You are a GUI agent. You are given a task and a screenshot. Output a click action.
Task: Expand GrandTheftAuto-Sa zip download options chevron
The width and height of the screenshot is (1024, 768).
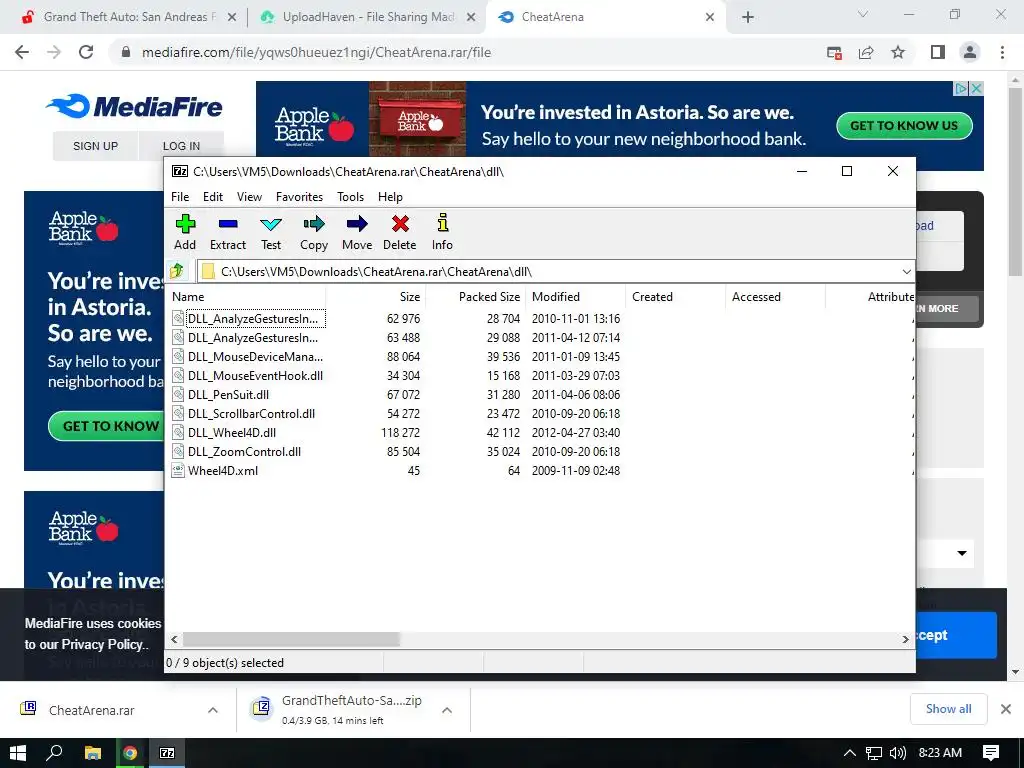[x=447, y=710]
